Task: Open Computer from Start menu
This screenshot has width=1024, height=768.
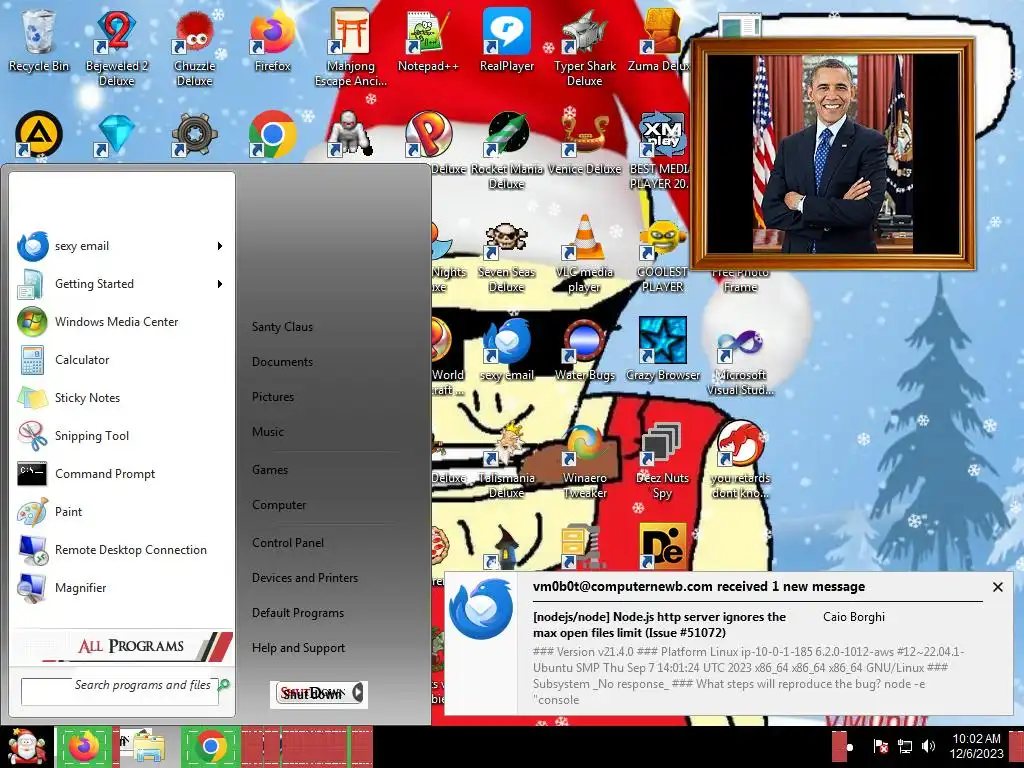Action: [x=279, y=505]
